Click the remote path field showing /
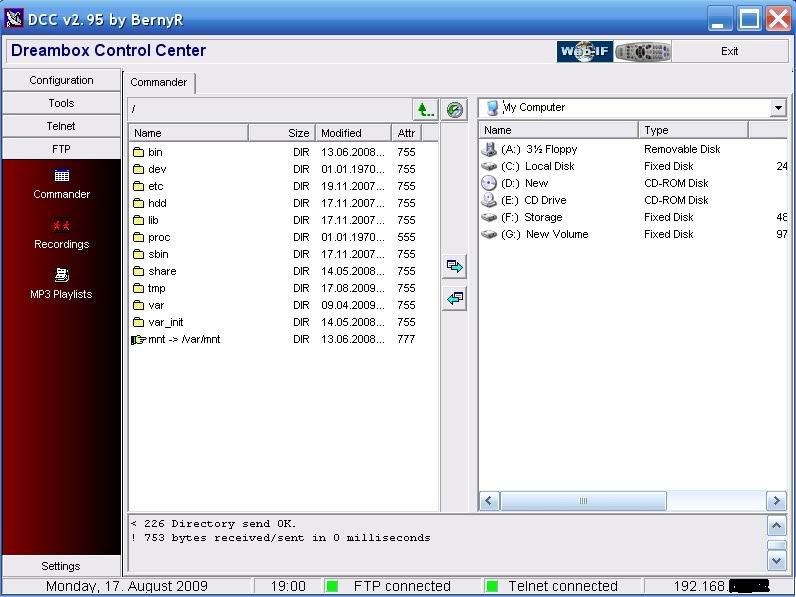Image resolution: width=796 pixels, height=597 pixels. tap(270, 109)
